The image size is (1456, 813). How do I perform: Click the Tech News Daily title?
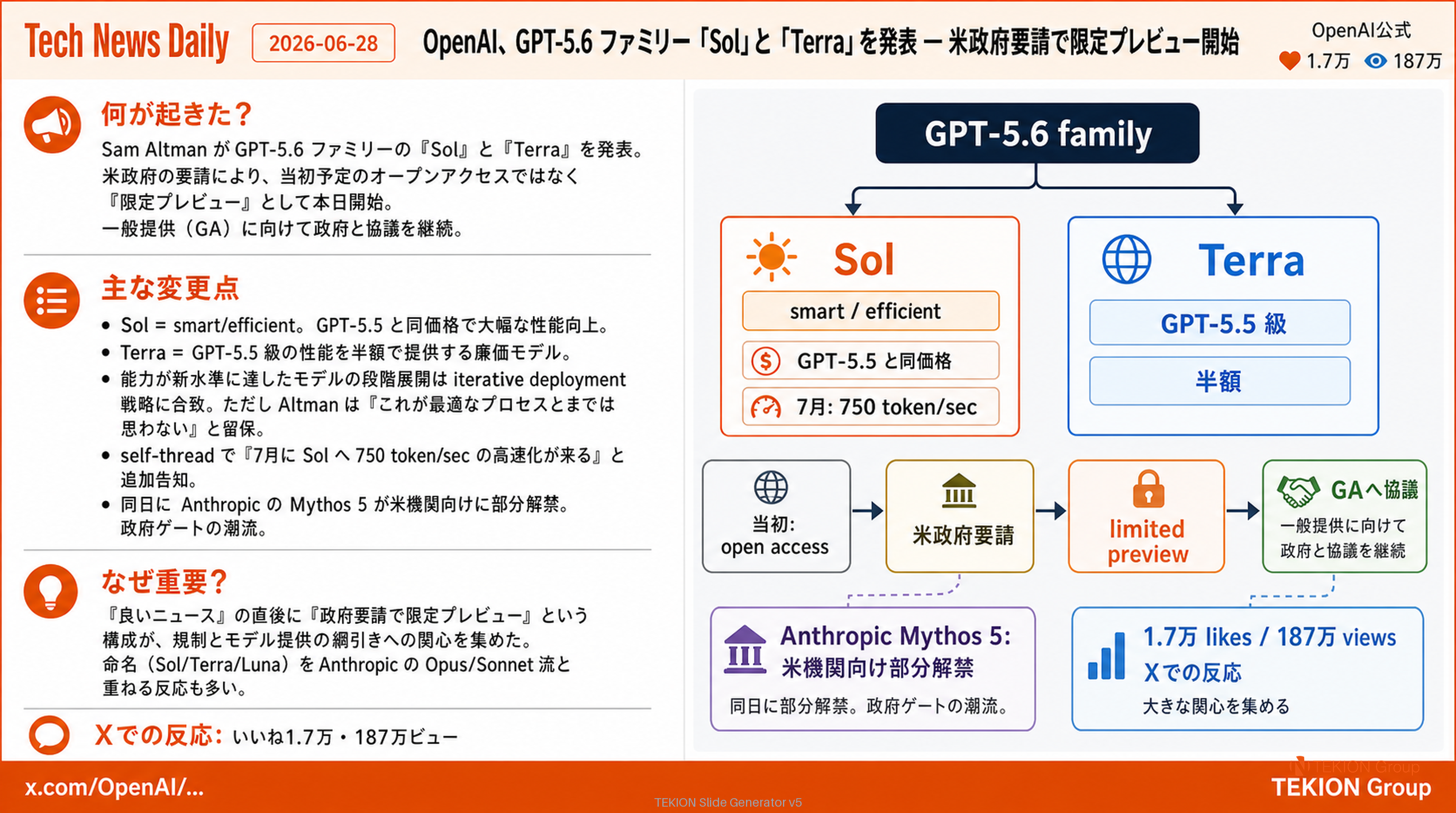[x=126, y=42]
